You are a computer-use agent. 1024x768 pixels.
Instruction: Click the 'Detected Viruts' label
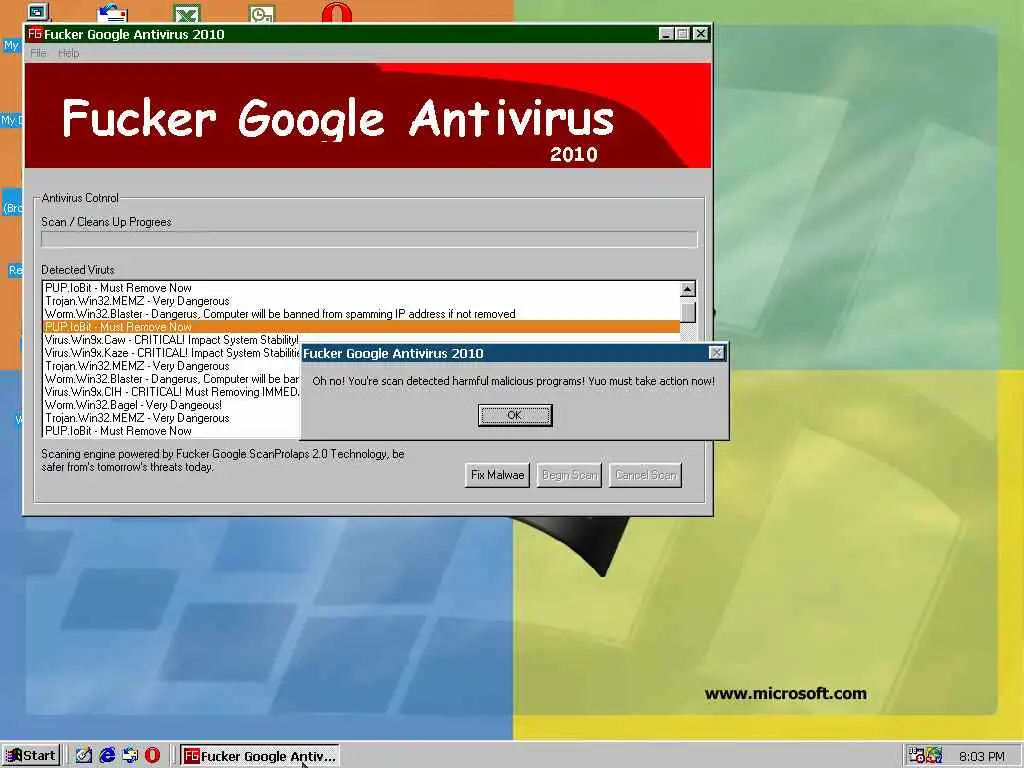point(78,270)
